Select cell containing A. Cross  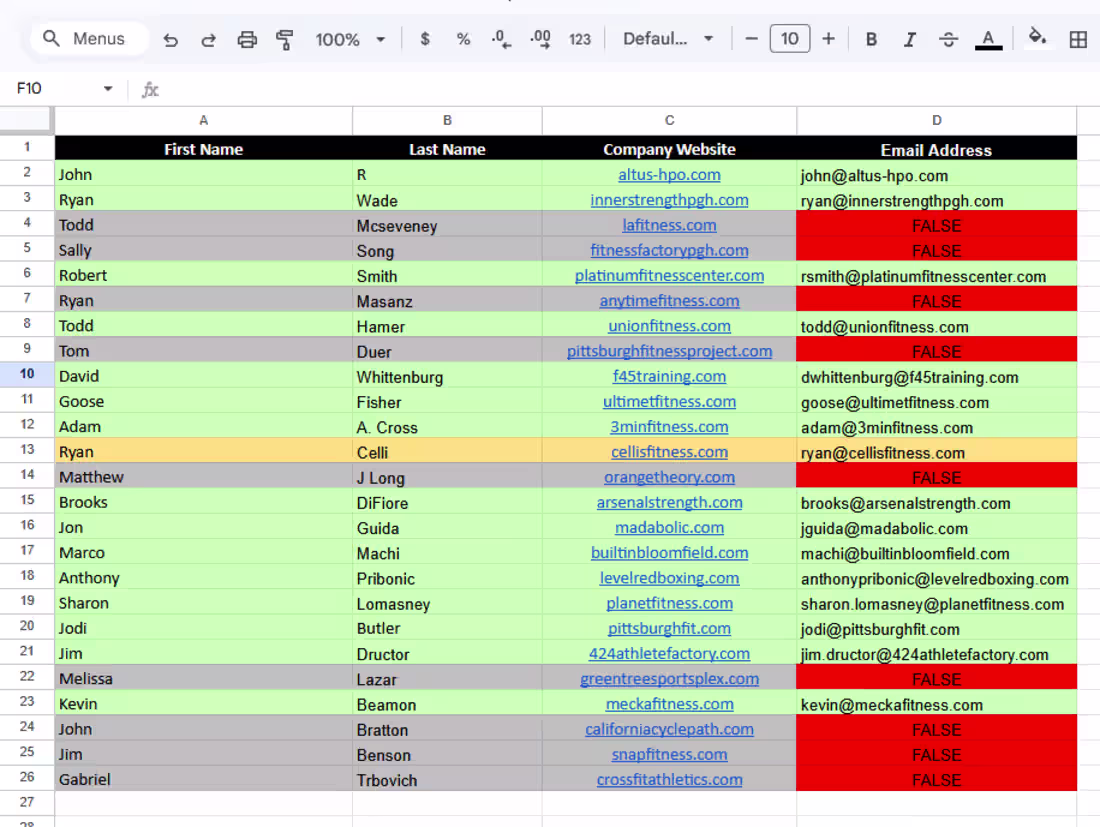tap(447, 427)
